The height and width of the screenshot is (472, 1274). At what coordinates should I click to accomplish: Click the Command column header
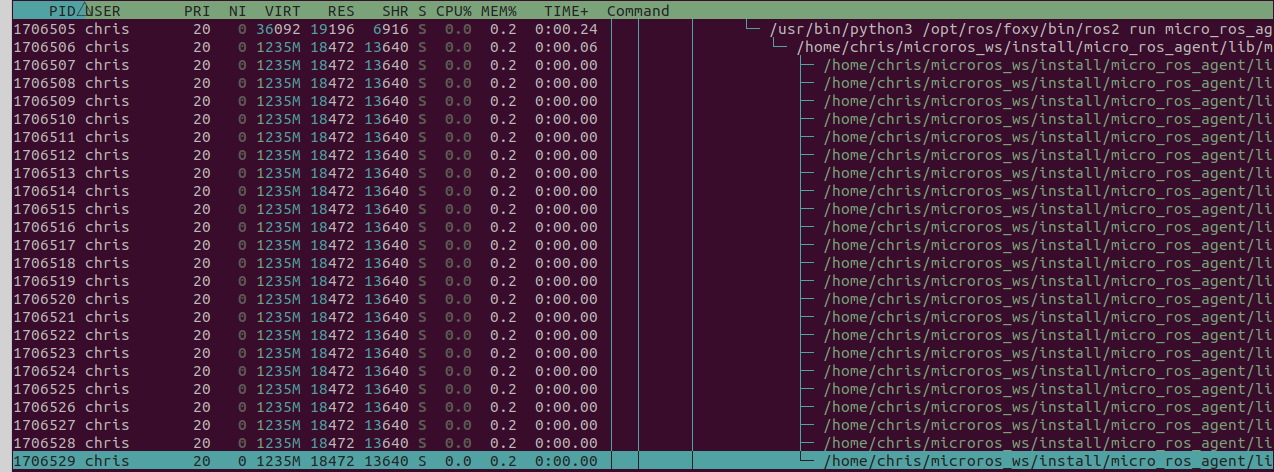[638, 11]
